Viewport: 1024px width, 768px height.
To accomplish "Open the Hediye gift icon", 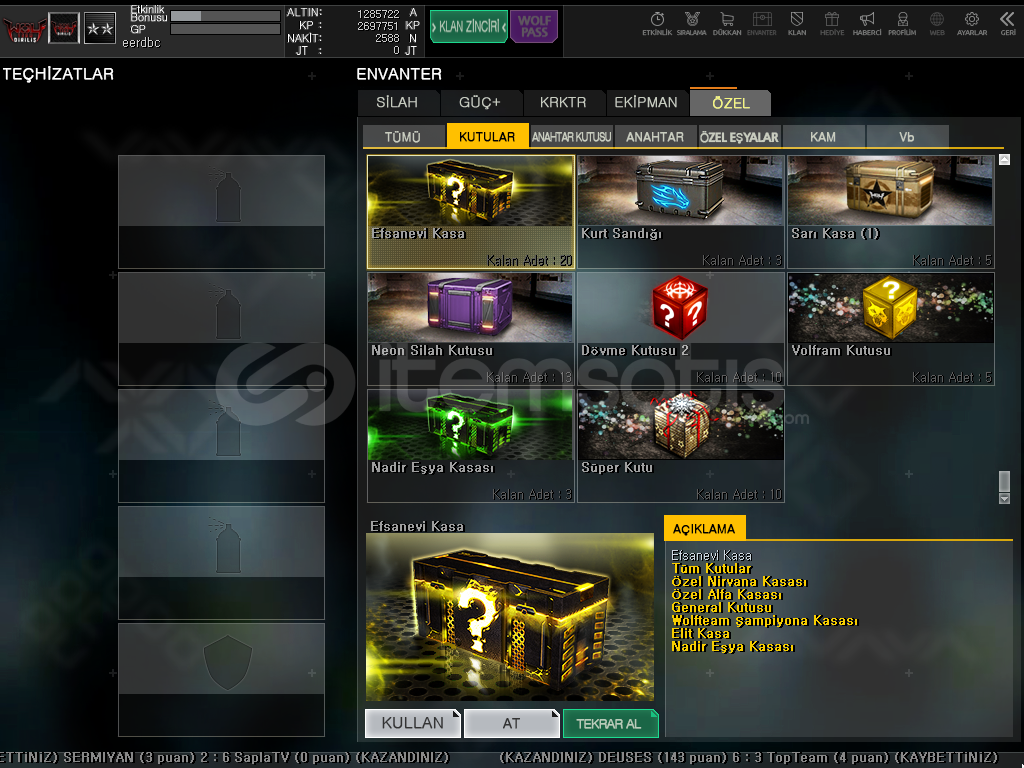I will 832,24.
